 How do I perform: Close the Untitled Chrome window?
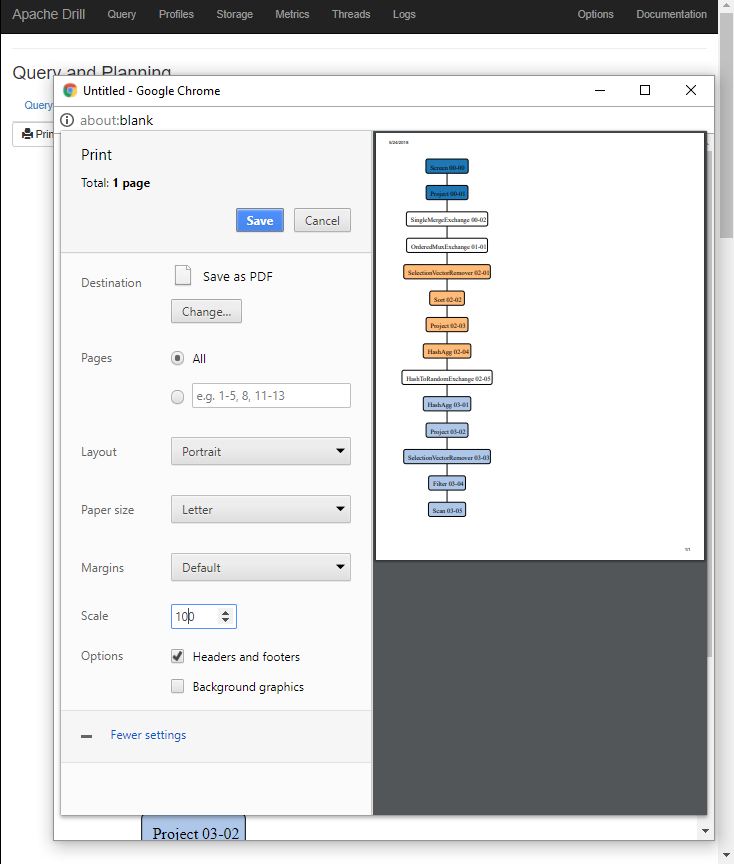pos(690,90)
